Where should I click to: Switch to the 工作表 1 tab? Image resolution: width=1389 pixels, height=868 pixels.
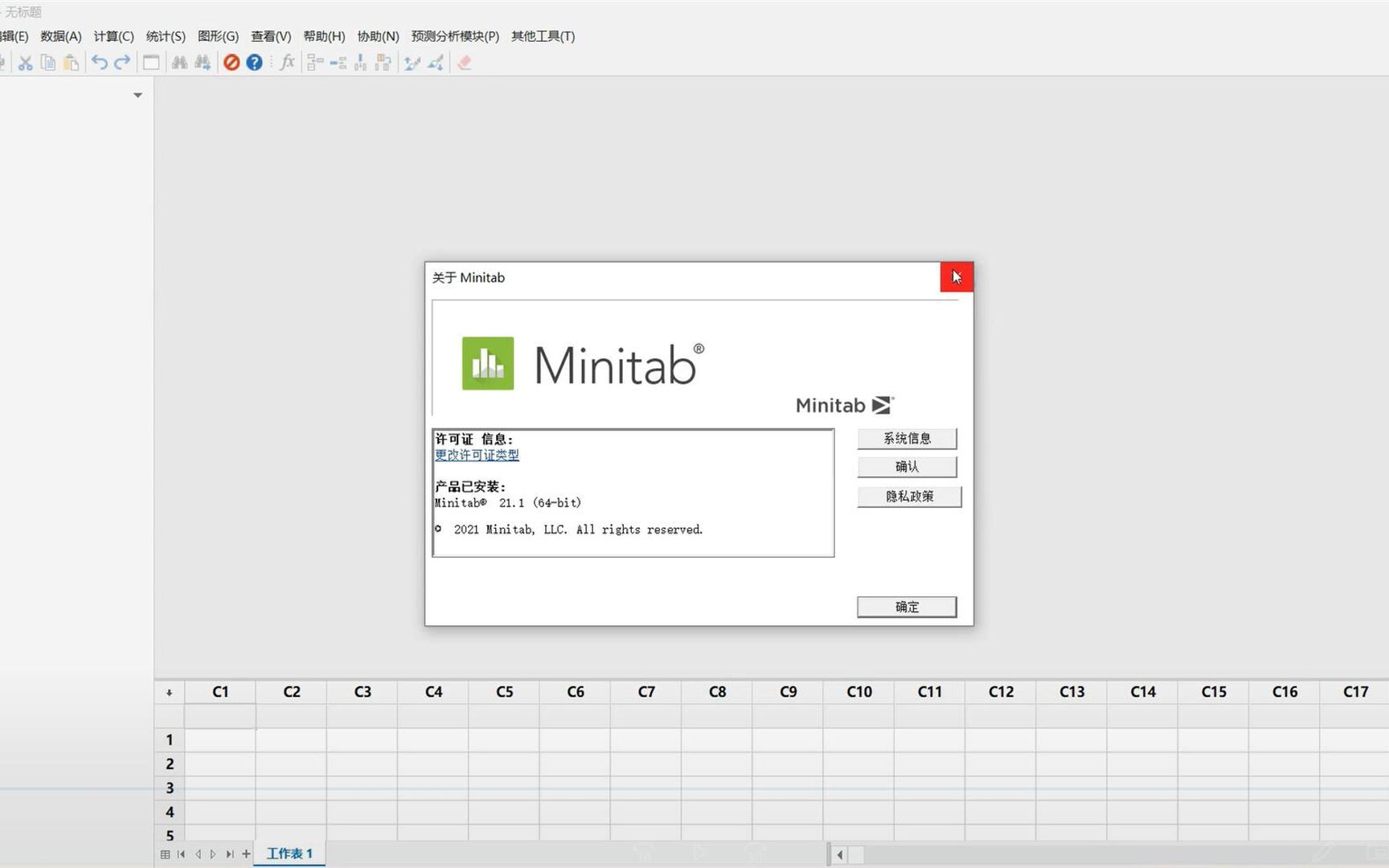point(288,854)
